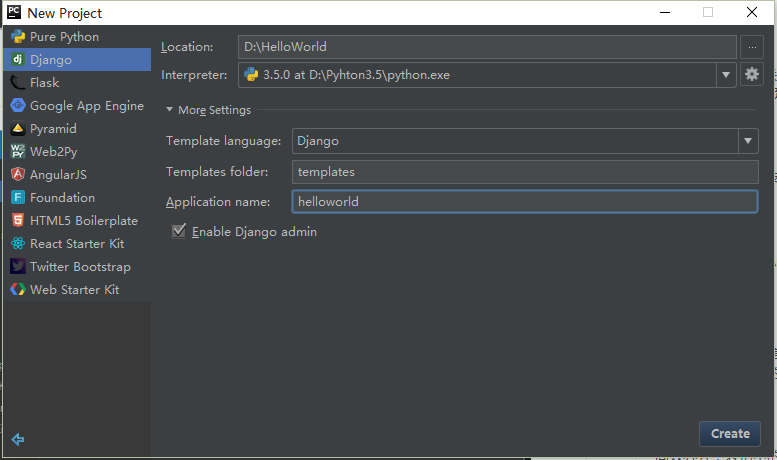Click the back arrow icon
The width and height of the screenshot is (777, 460).
click(18, 439)
